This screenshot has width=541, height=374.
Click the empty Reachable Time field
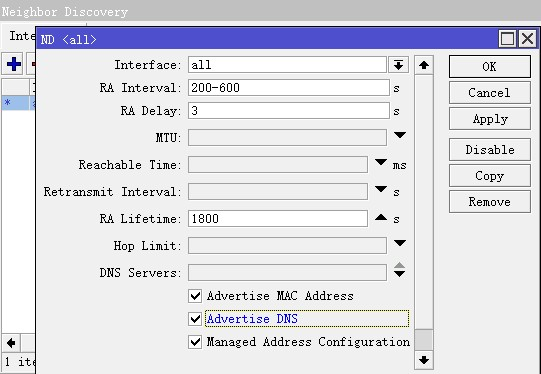click(x=278, y=165)
